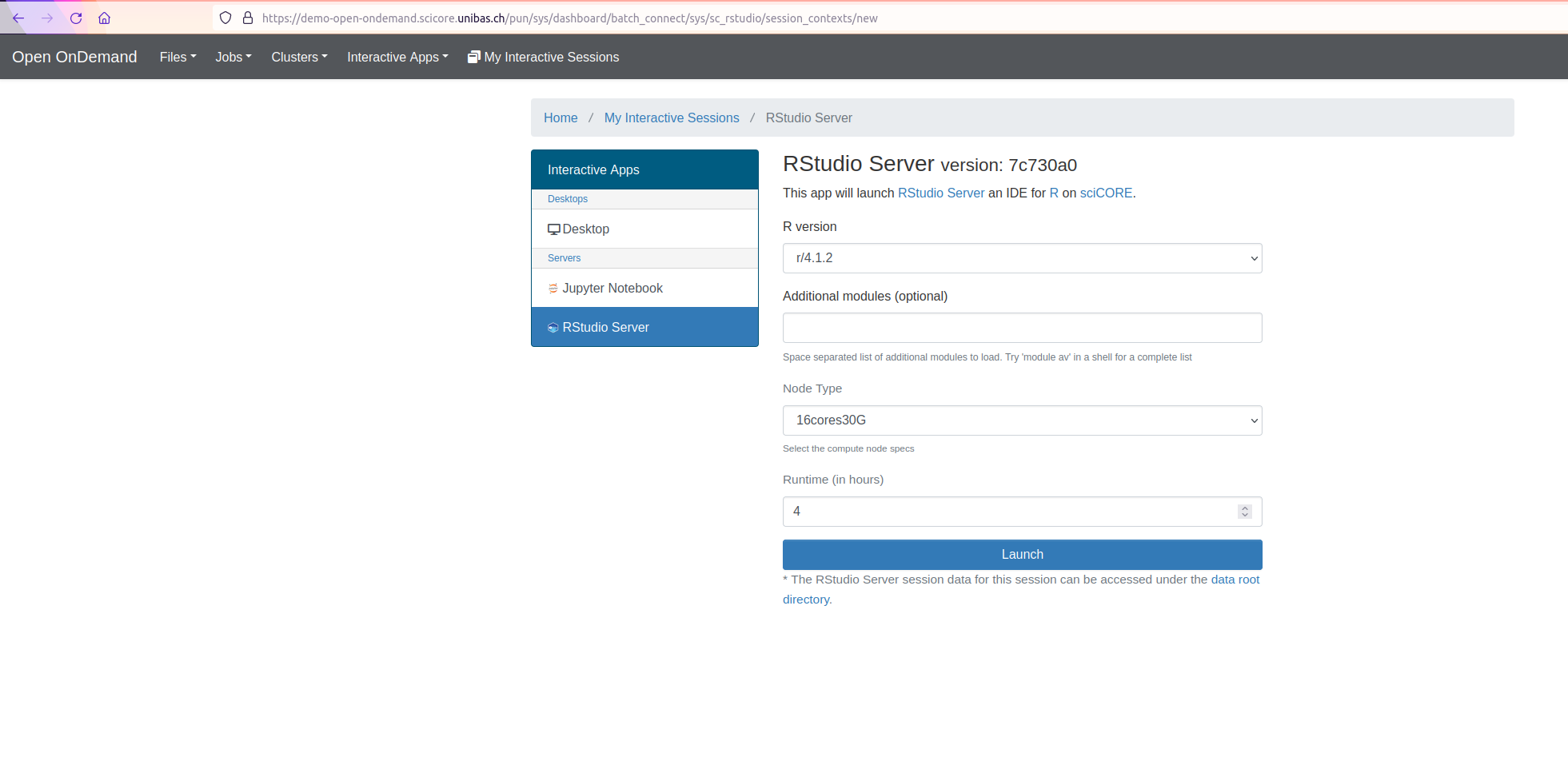The image size is (1568, 765).
Task: Open the Interactive Apps navbar menu
Action: [x=397, y=58]
